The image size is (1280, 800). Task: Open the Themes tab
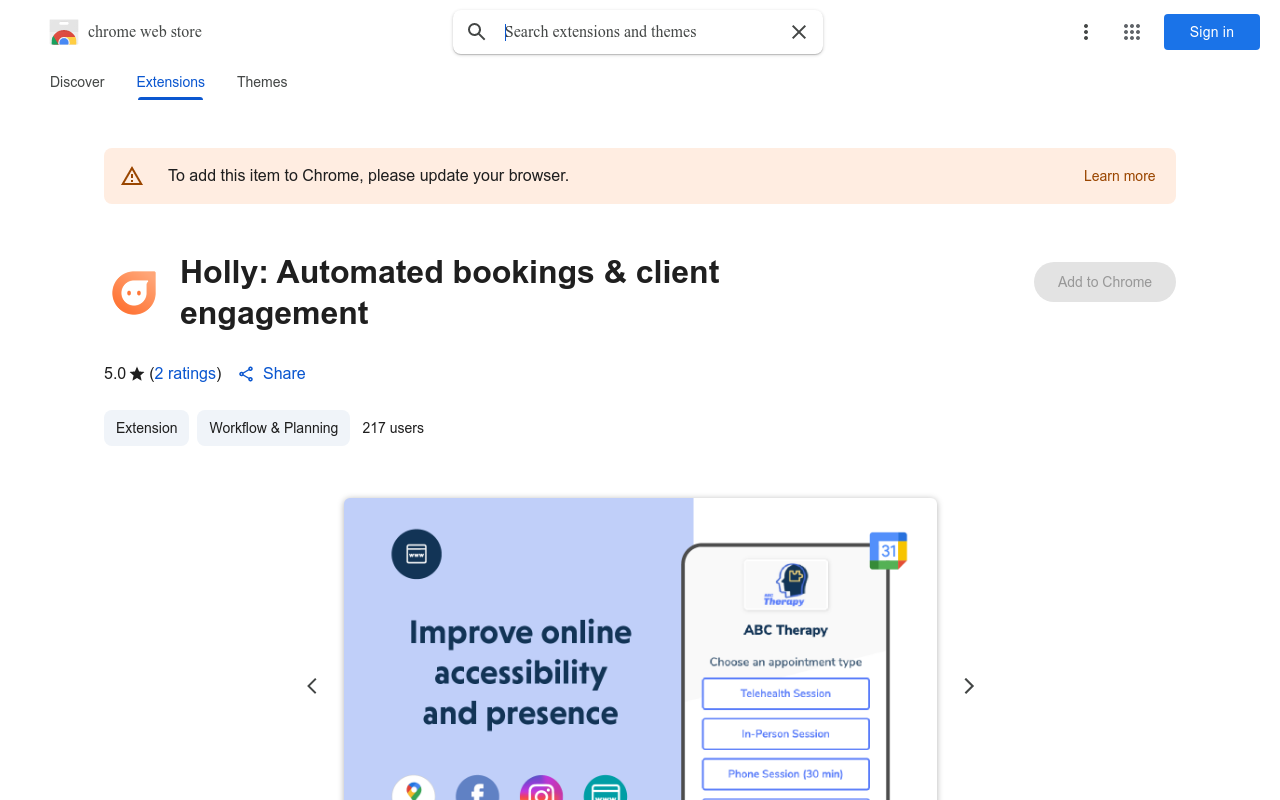262,82
